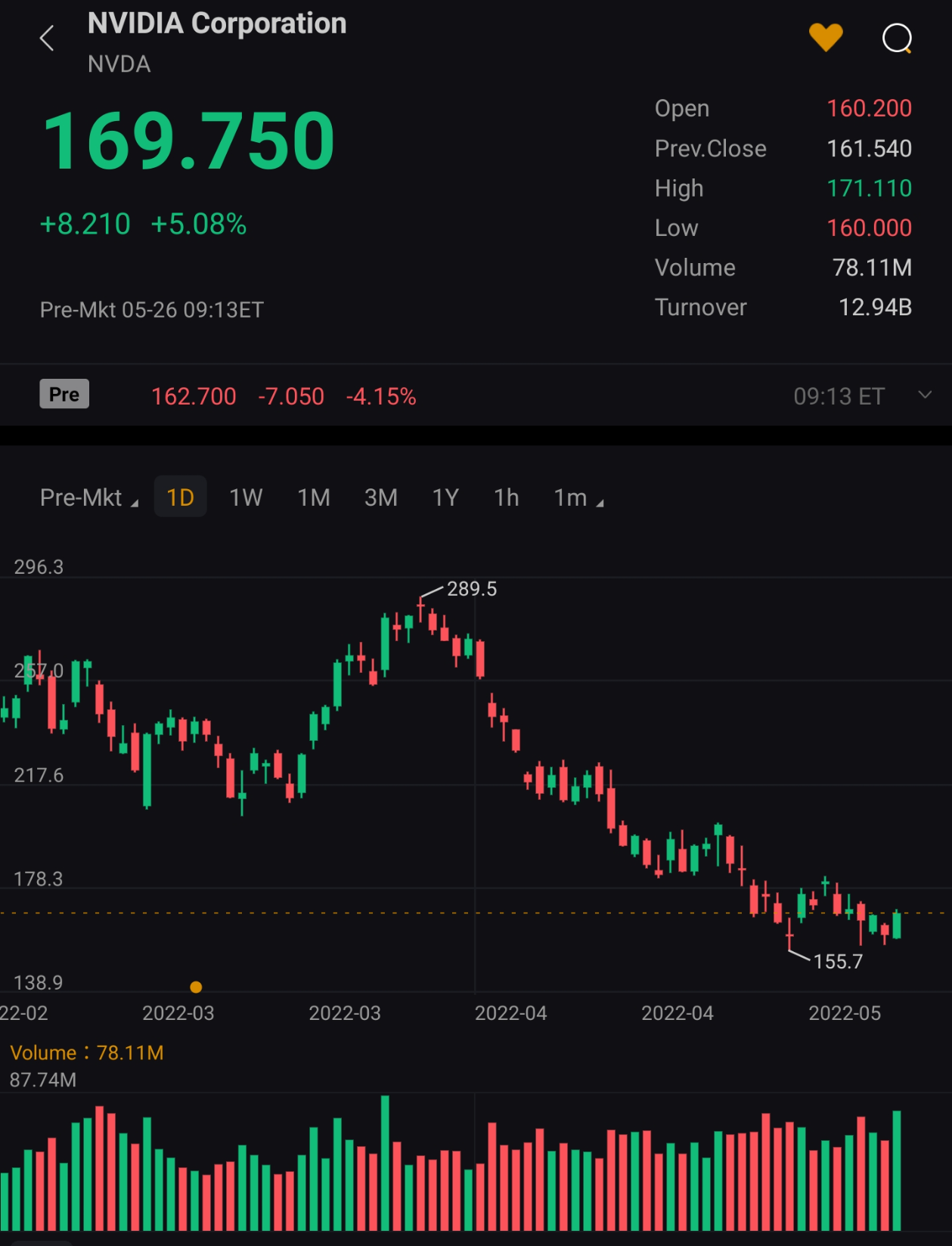This screenshot has width=952, height=1246.
Task: Tap the 138.9 price axis label
Action: pyautogui.click(x=39, y=983)
